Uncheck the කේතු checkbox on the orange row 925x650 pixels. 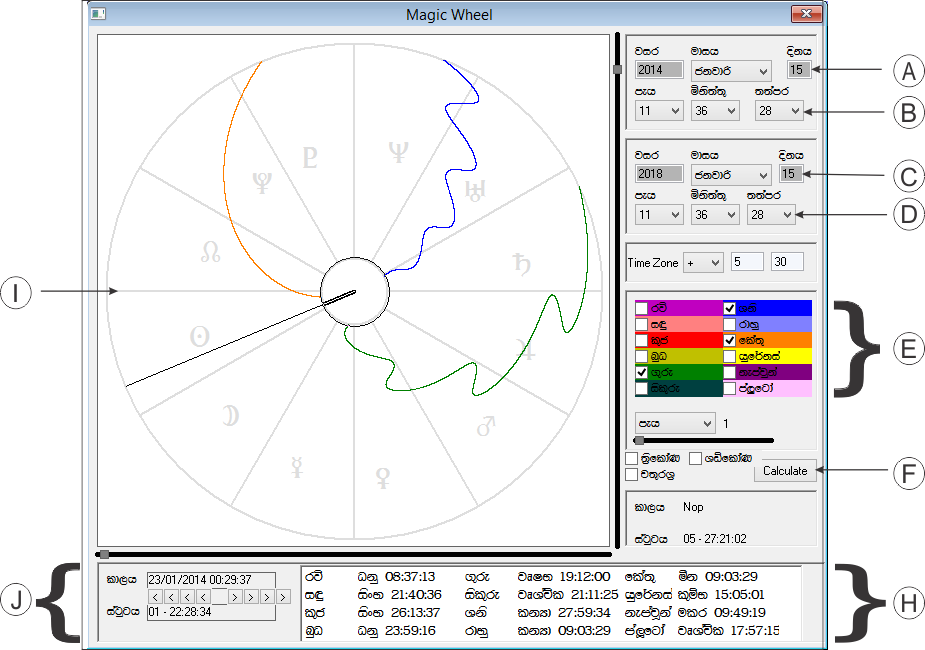(x=730, y=340)
